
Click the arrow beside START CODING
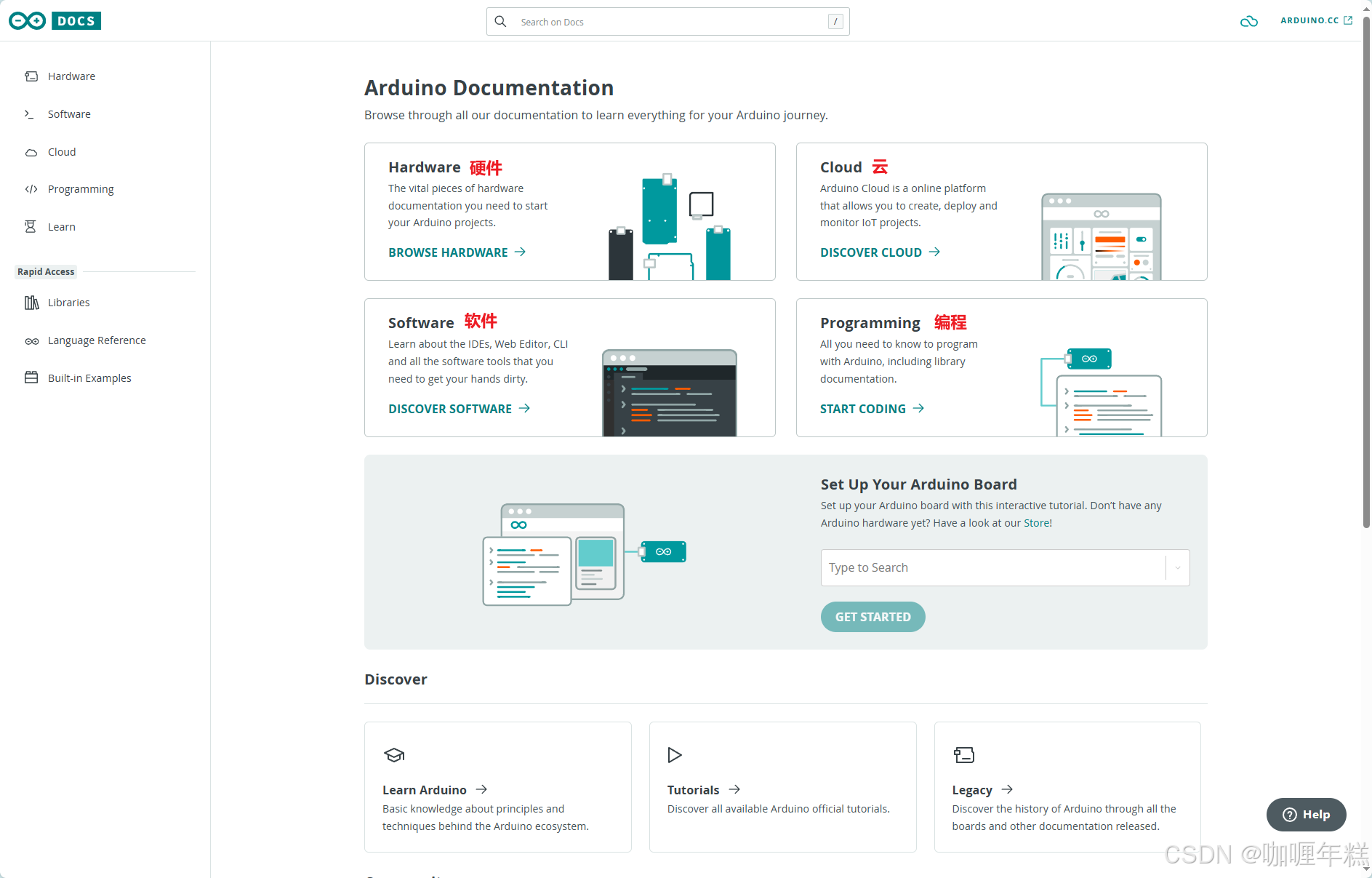click(x=918, y=408)
